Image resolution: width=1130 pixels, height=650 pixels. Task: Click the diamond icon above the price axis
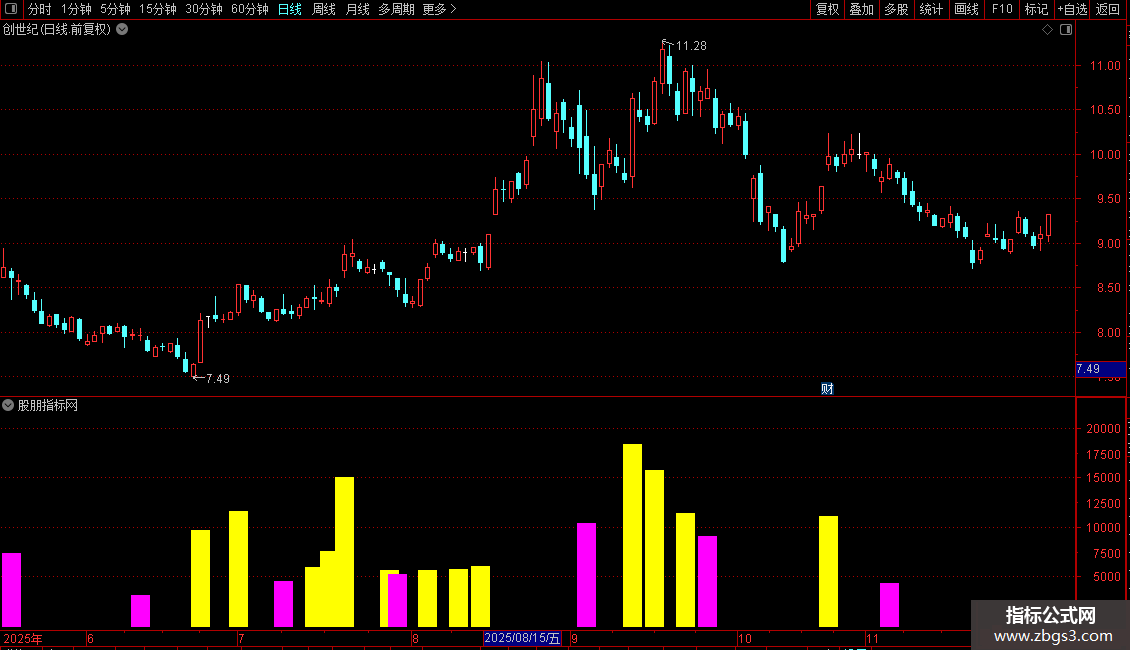1048,30
